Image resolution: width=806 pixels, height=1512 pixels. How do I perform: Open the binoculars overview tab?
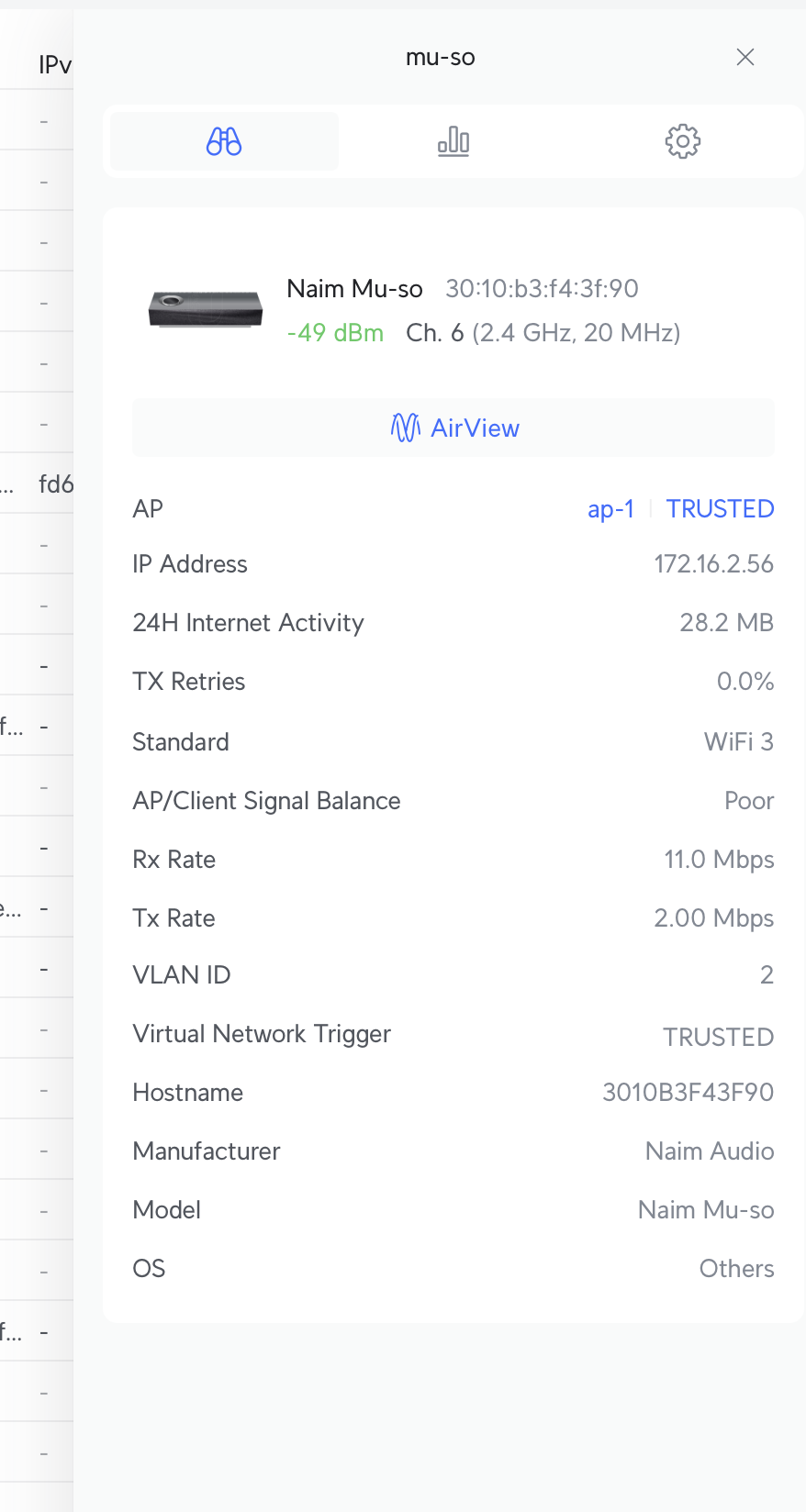point(224,141)
